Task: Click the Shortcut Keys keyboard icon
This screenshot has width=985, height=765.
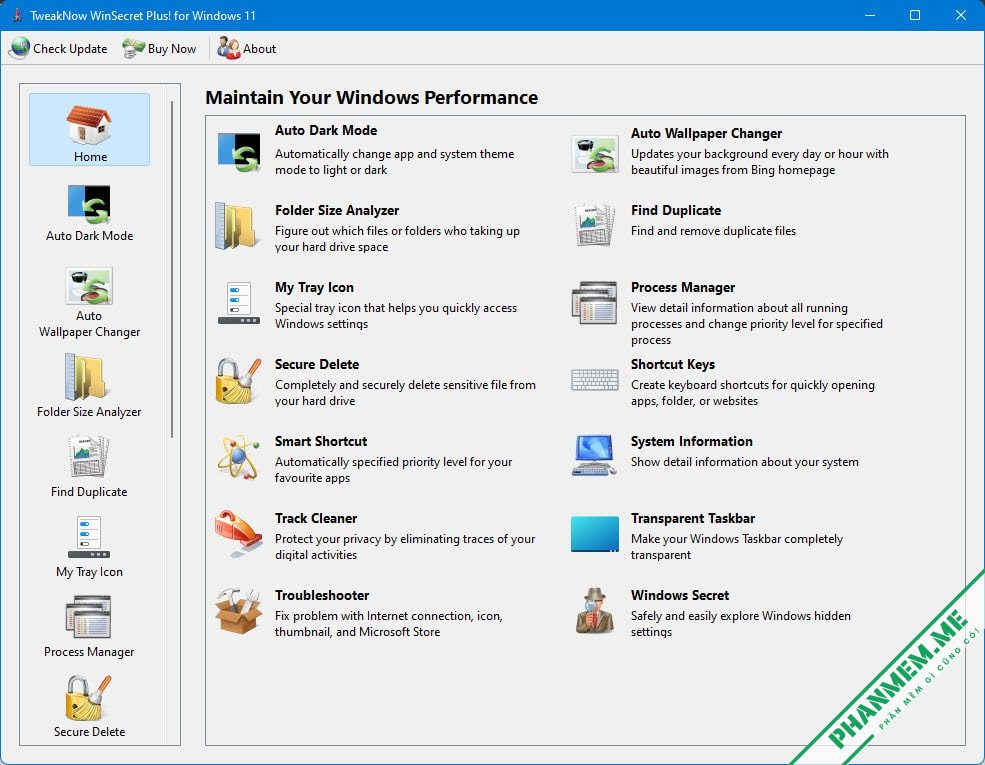Action: pyautogui.click(x=595, y=380)
